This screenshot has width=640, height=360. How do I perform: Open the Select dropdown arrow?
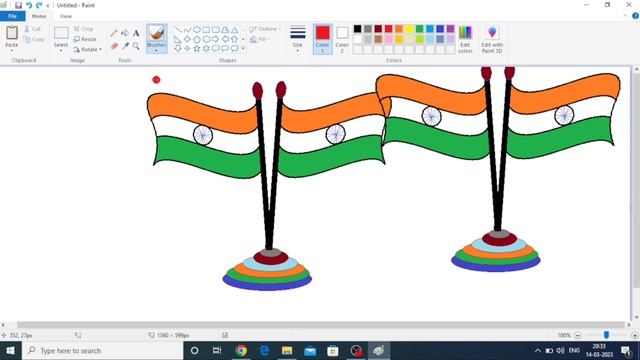point(61,51)
